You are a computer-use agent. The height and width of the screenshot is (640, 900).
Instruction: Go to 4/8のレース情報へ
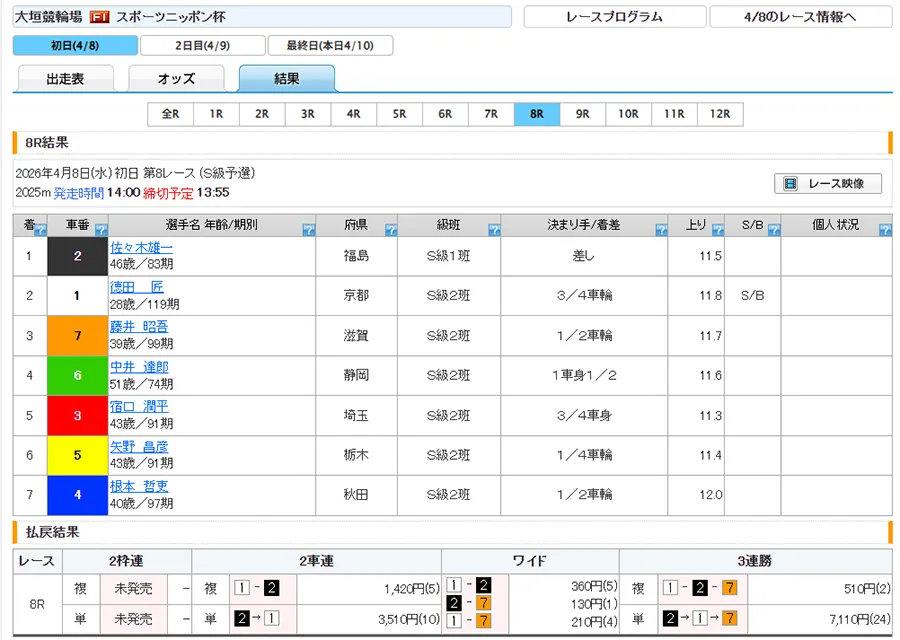800,17
